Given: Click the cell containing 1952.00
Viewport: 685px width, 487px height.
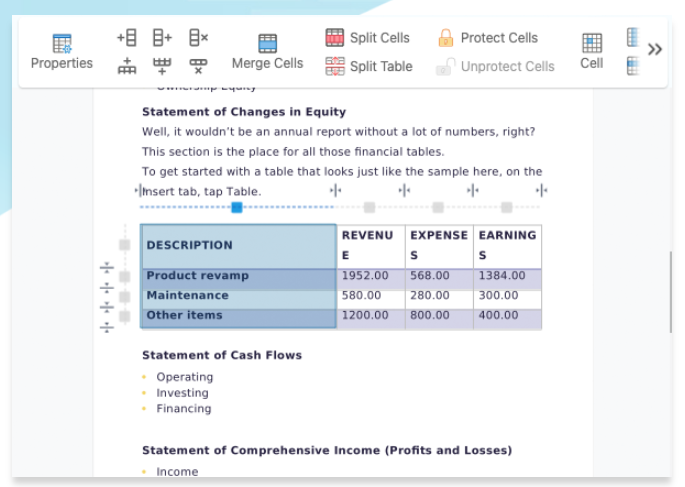Looking at the screenshot, I should pos(370,276).
